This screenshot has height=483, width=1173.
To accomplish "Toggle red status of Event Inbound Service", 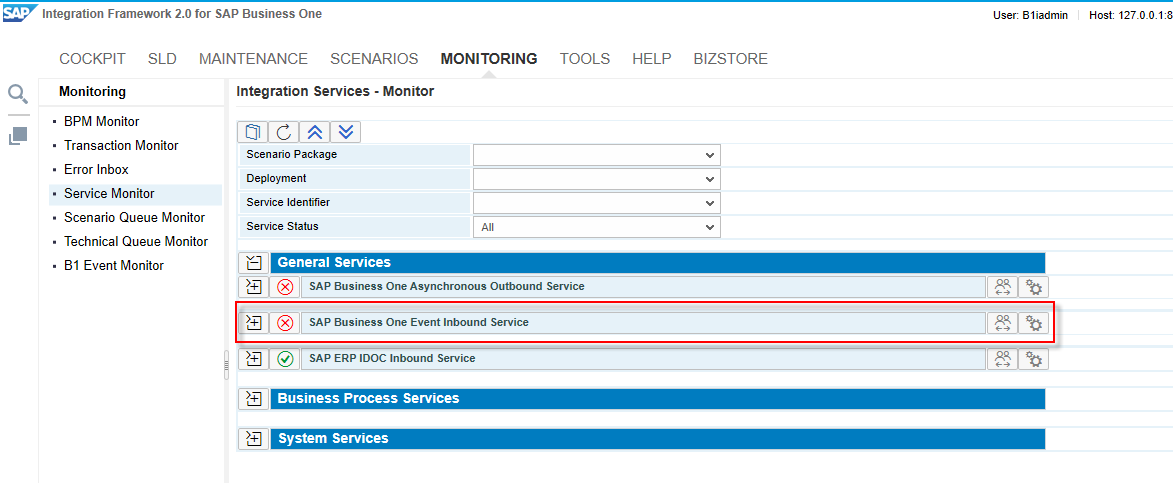I will tap(285, 323).
